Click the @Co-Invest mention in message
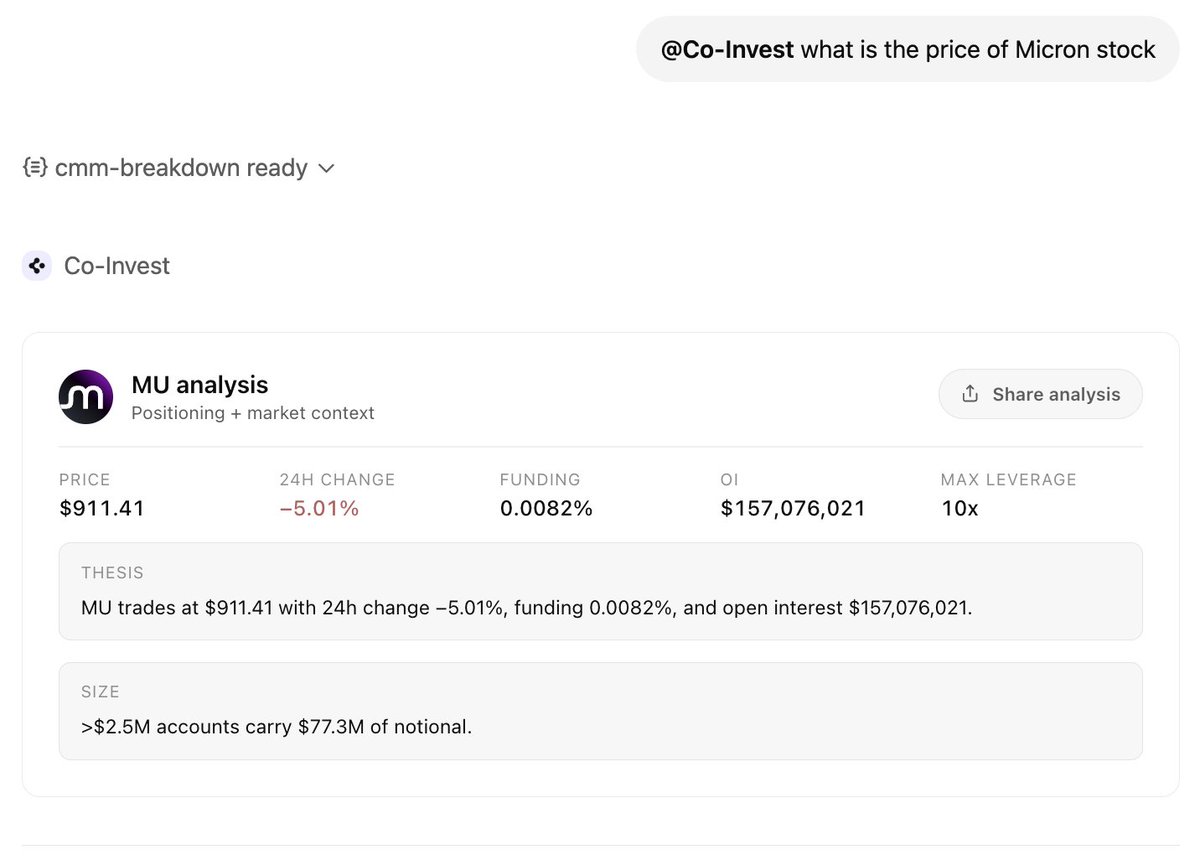 tap(727, 49)
